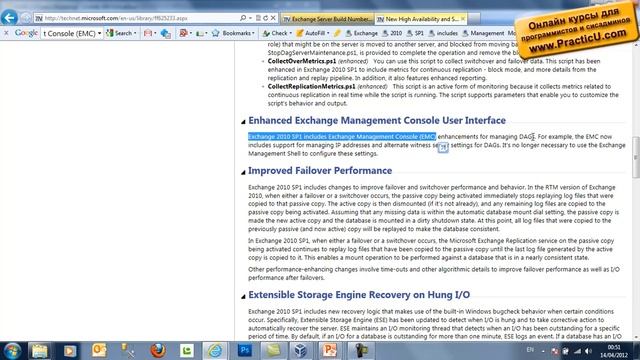
Task: Click the vertical scrollbar thumb on page
Action: tap(636, 157)
